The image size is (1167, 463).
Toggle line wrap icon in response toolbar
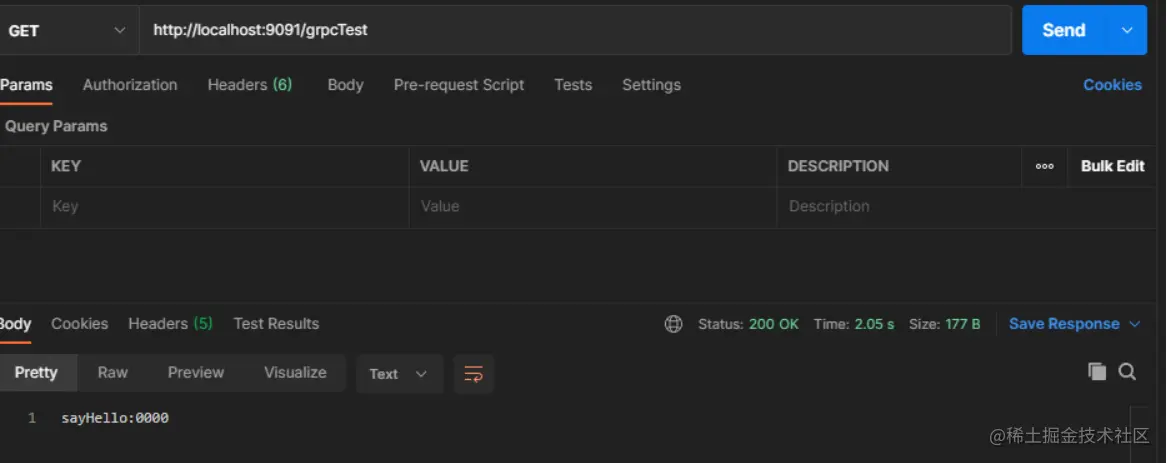point(474,374)
